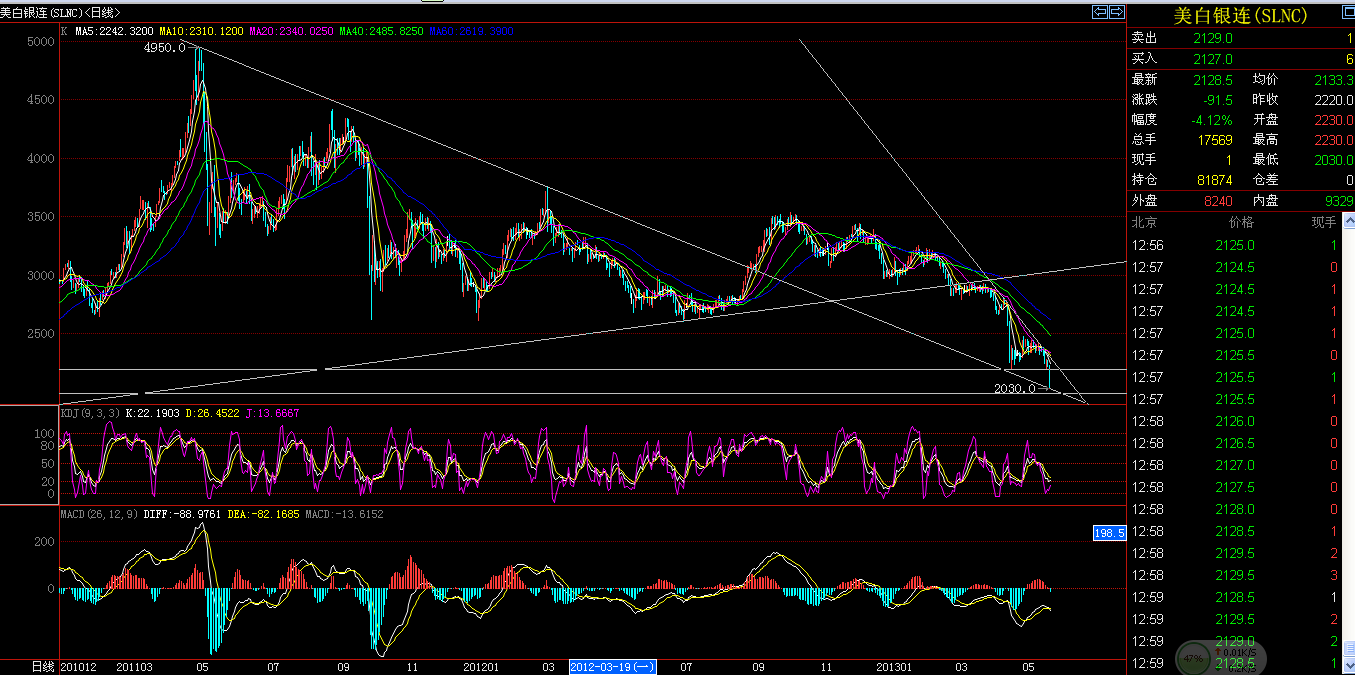
Task: Click the 卖出 sell price row
Action: pos(1240,38)
